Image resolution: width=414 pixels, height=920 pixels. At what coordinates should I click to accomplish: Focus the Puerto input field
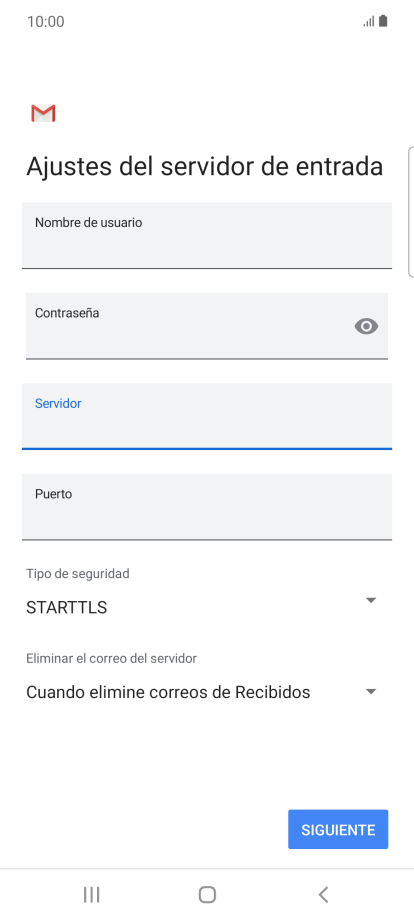pos(206,506)
